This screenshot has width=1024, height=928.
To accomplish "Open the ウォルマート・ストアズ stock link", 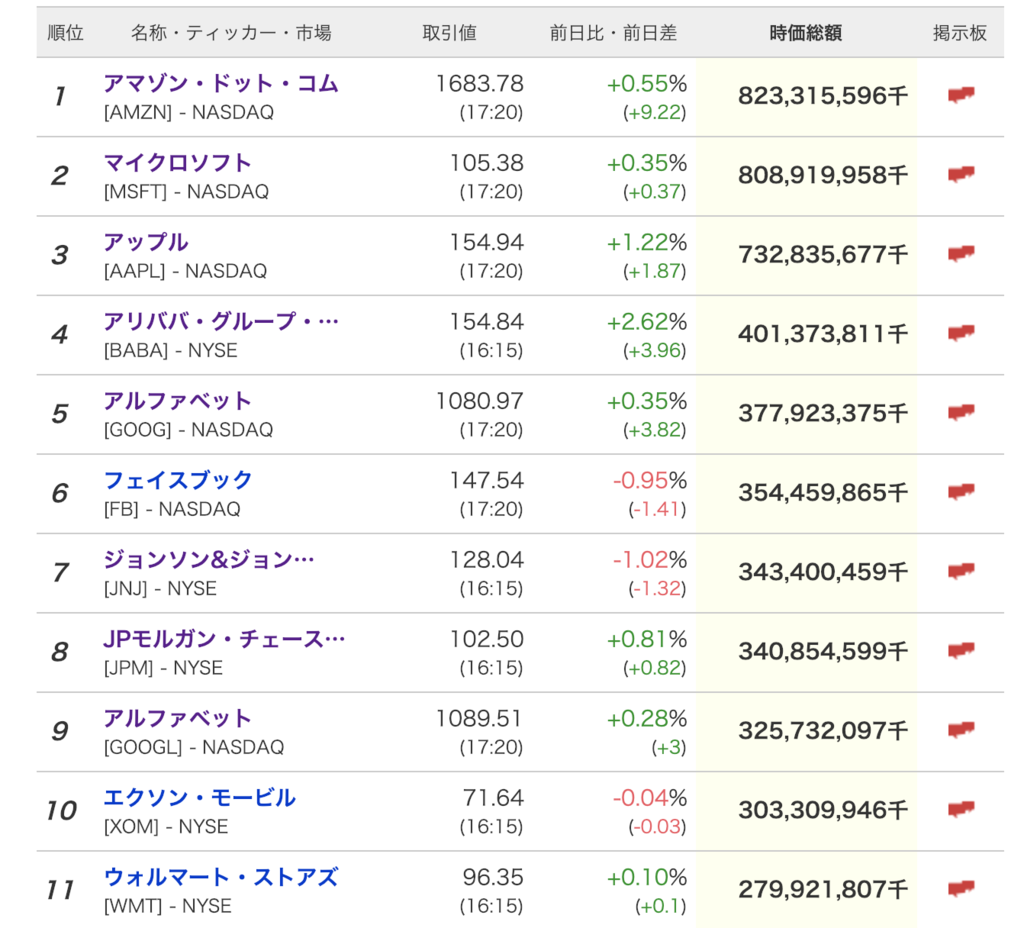I will pos(221,877).
